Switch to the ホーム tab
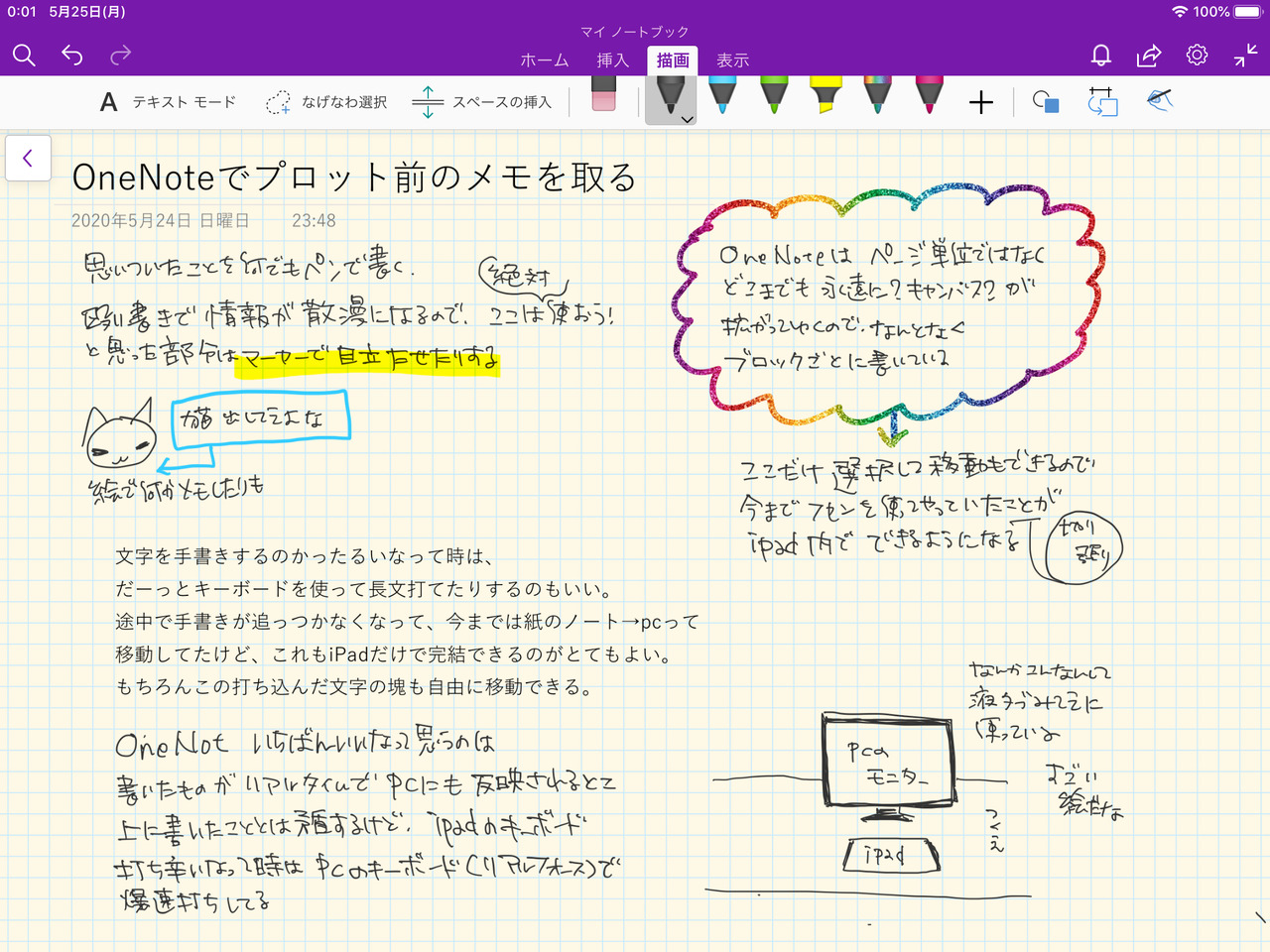This screenshot has width=1270, height=952. [x=545, y=60]
